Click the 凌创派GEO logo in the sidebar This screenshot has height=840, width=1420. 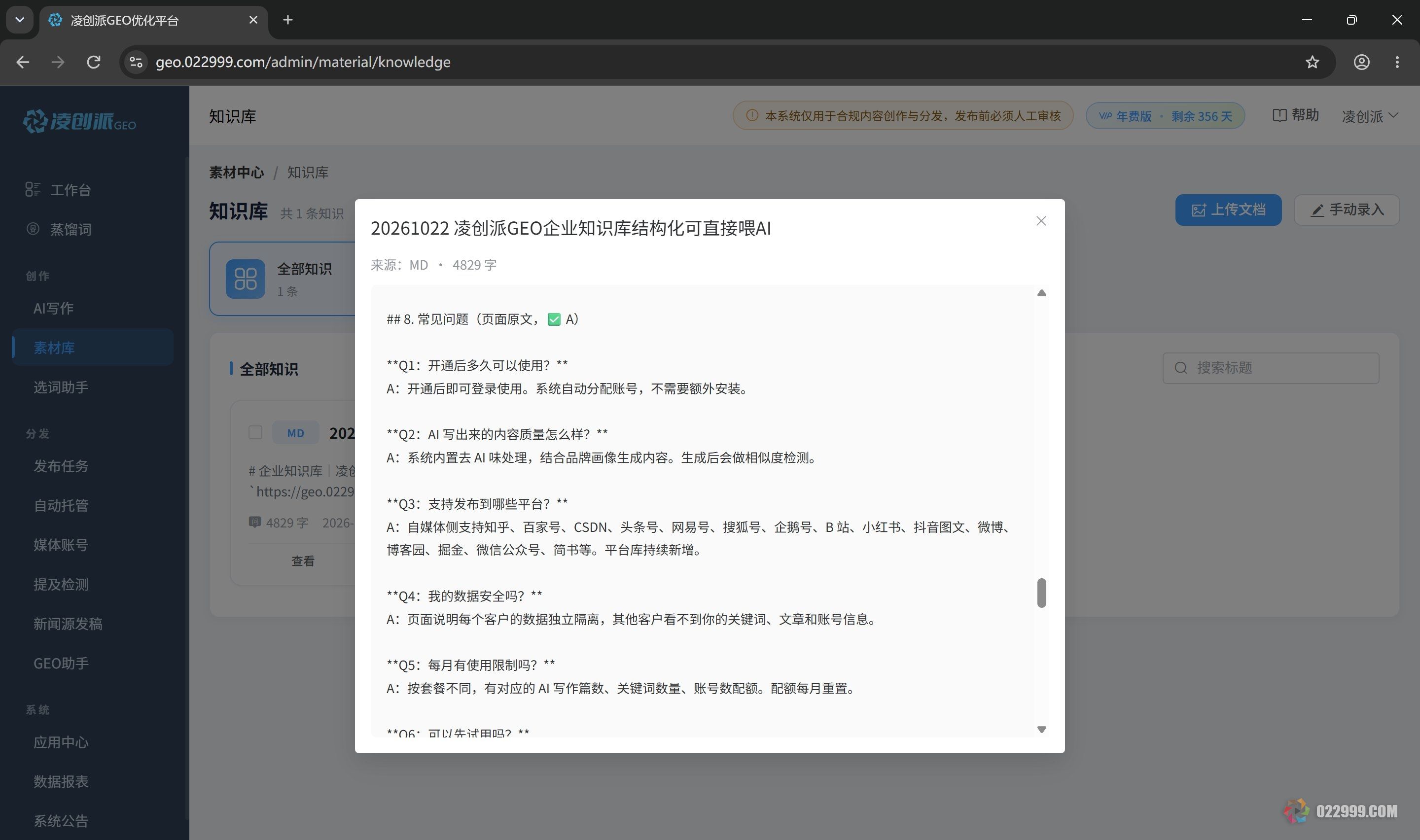79,121
